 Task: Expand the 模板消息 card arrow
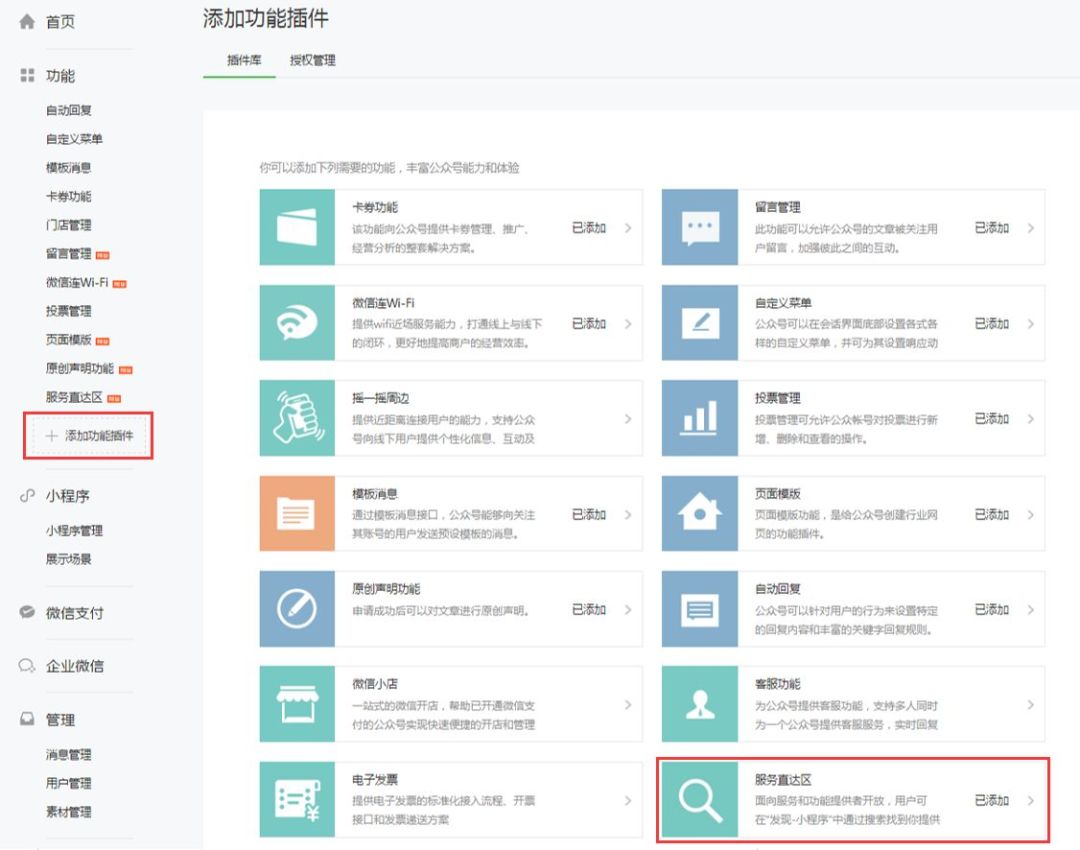click(628, 514)
